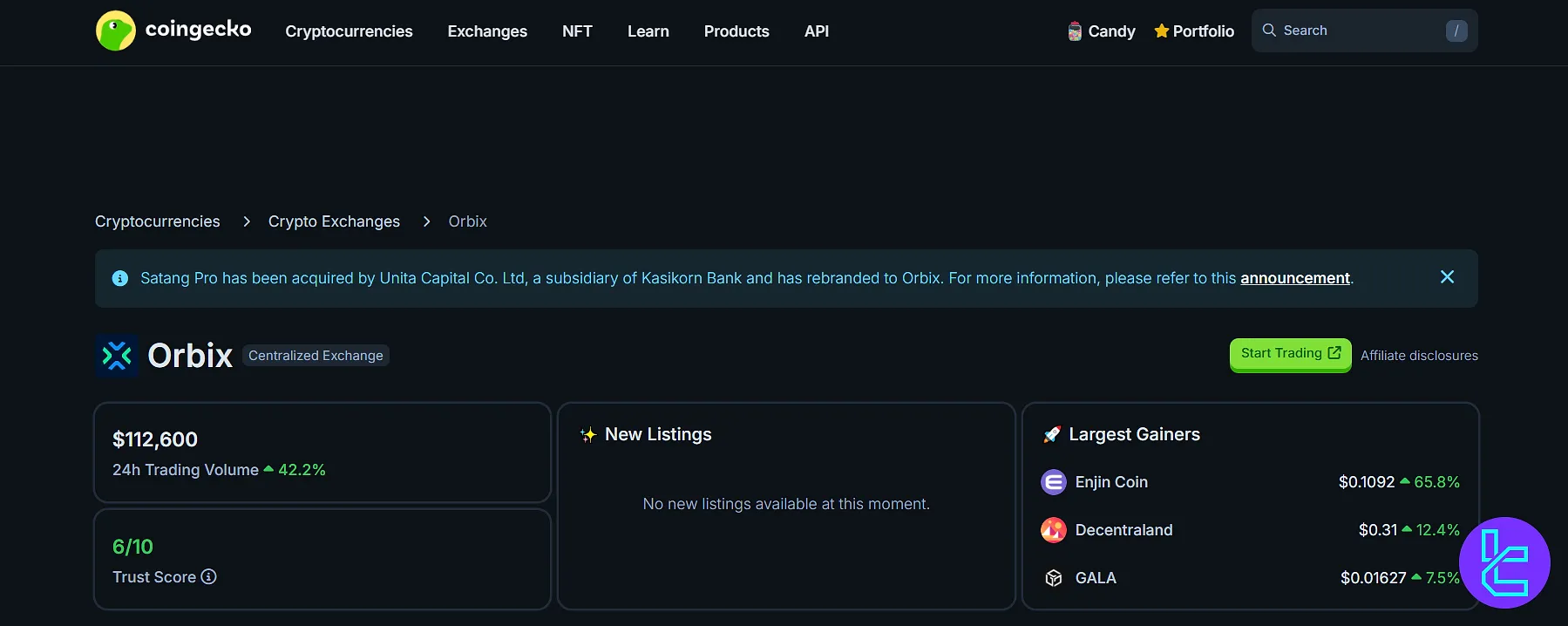The height and width of the screenshot is (626, 1568).
Task: Click the $112,600 volume value
Action: pos(155,439)
